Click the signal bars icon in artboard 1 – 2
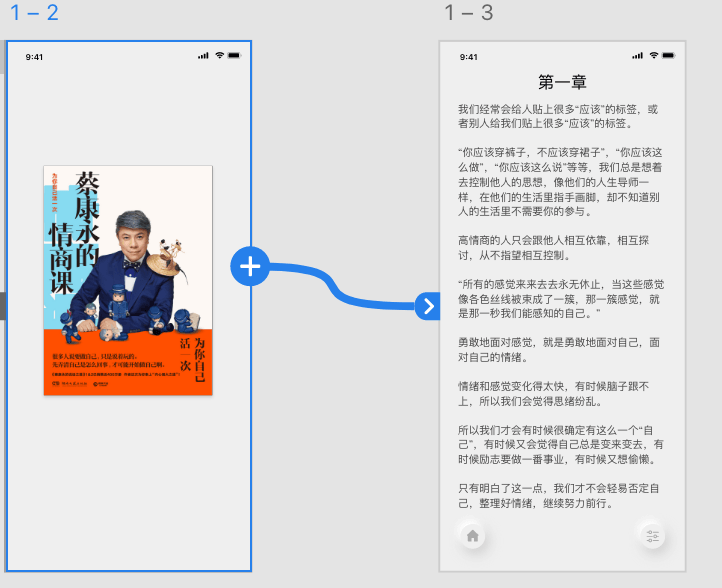Viewport: 722px width, 588px height. [204, 55]
